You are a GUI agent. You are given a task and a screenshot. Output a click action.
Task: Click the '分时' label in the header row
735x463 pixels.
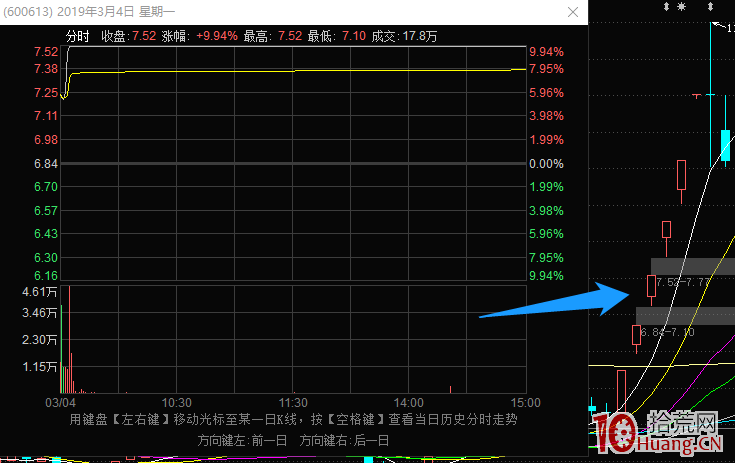point(77,36)
